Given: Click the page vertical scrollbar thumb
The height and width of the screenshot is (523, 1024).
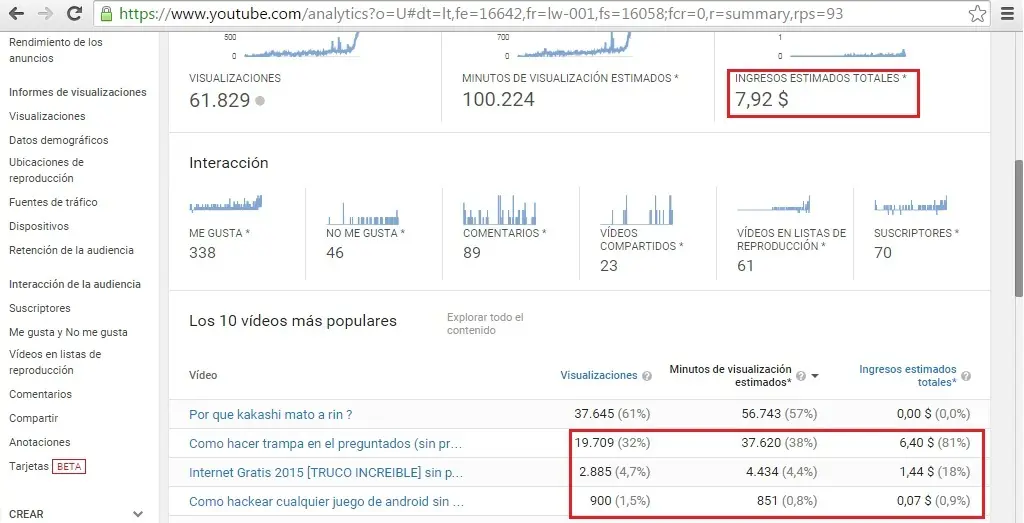Looking at the screenshot, I should (1018, 228).
